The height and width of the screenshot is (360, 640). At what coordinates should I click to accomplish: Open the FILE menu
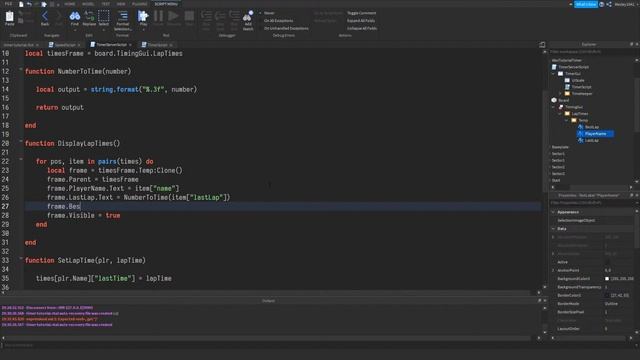coord(8,4)
